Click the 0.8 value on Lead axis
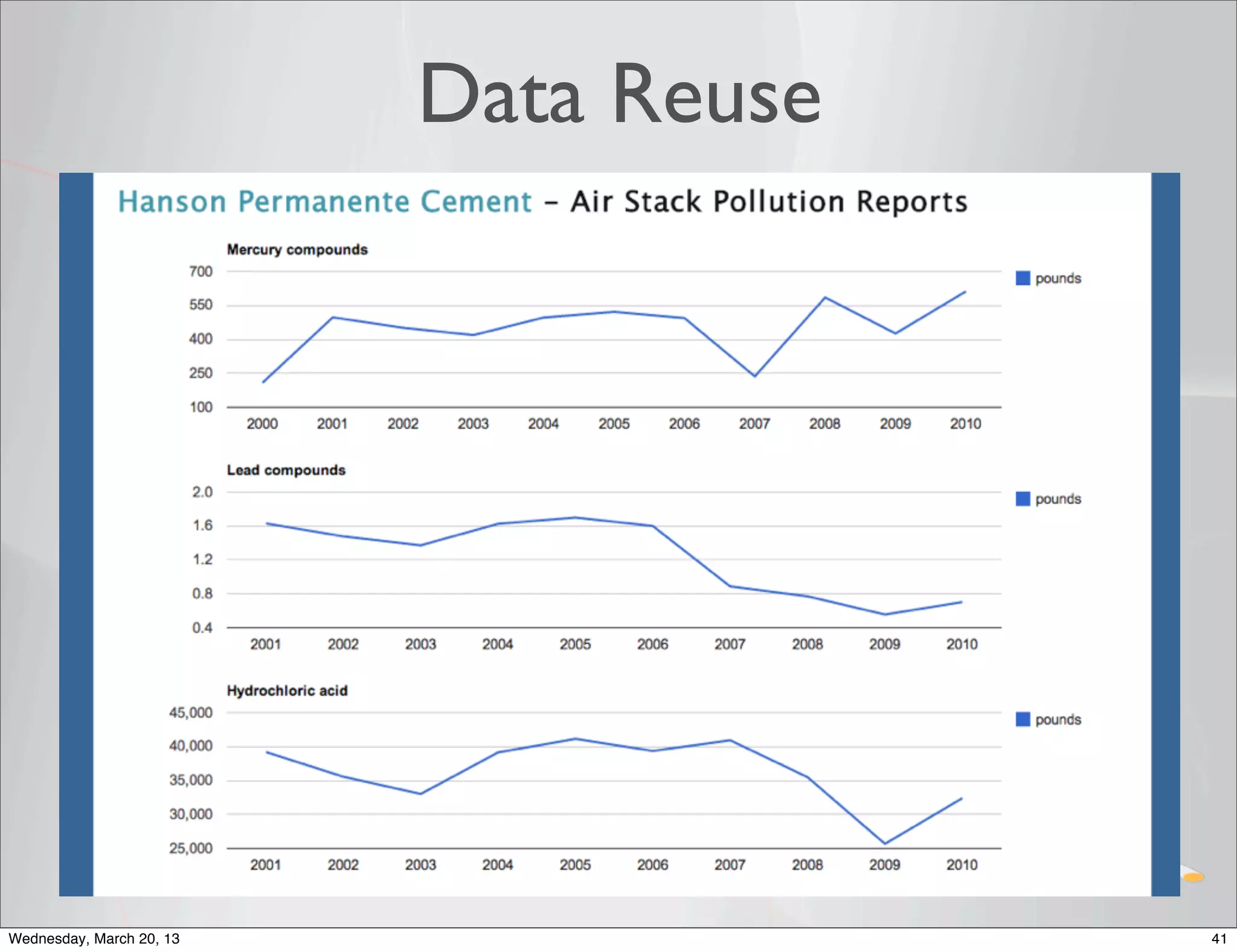This screenshot has height=952, width=1237. click(203, 594)
